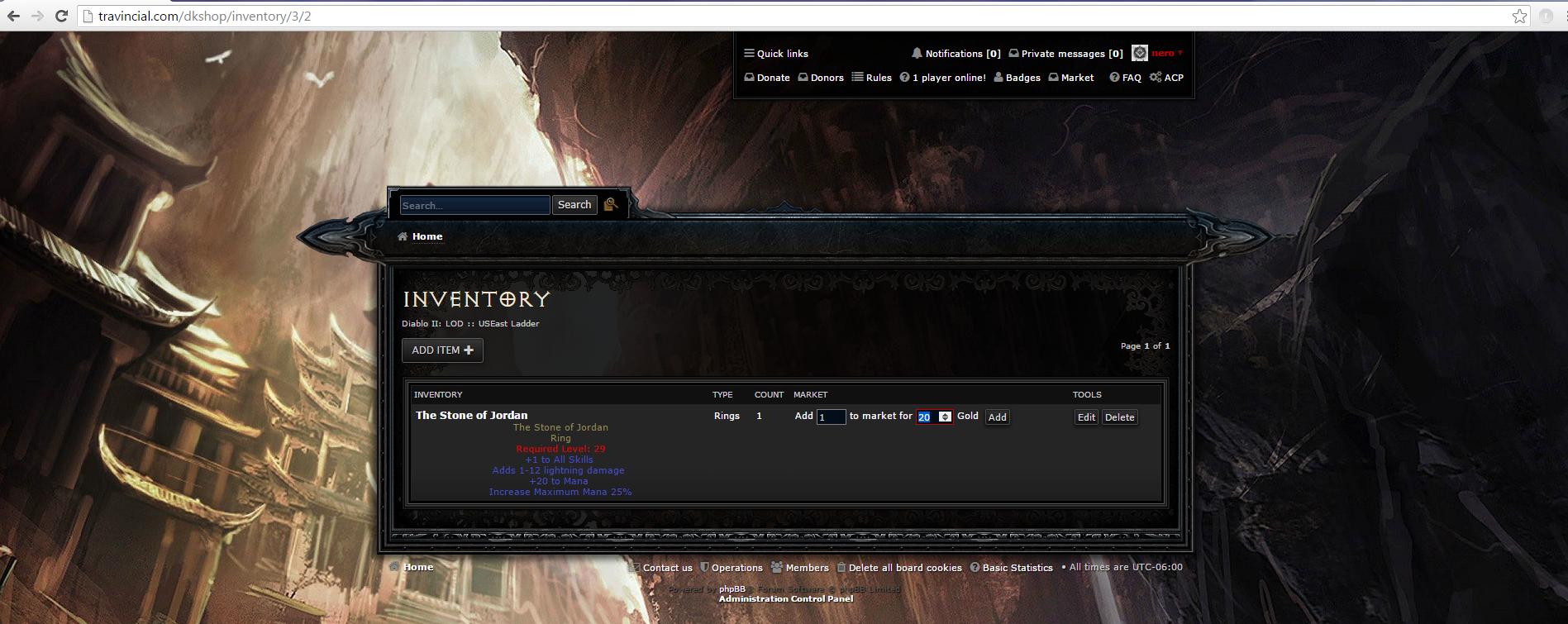Image resolution: width=1568 pixels, height=624 pixels.
Task: Click the Search button
Action: point(574,204)
